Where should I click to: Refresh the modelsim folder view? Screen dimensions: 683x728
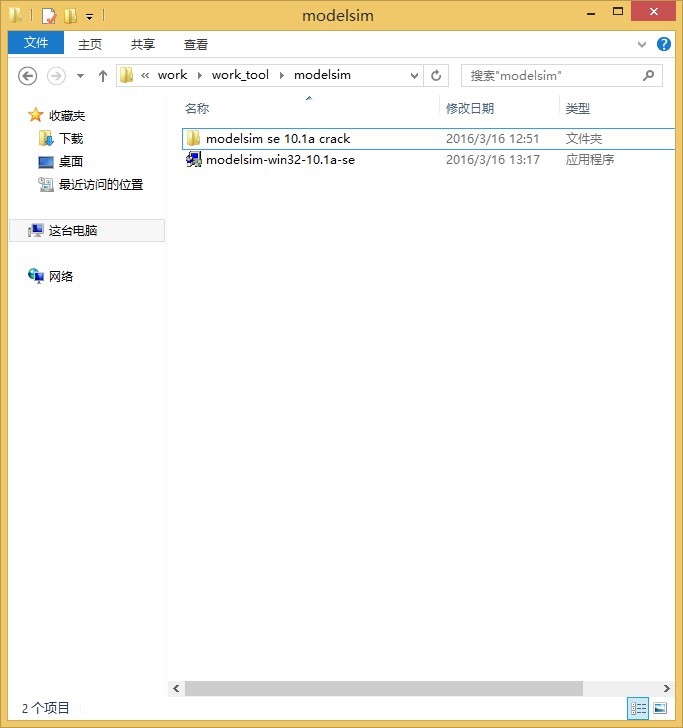point(436,75)
